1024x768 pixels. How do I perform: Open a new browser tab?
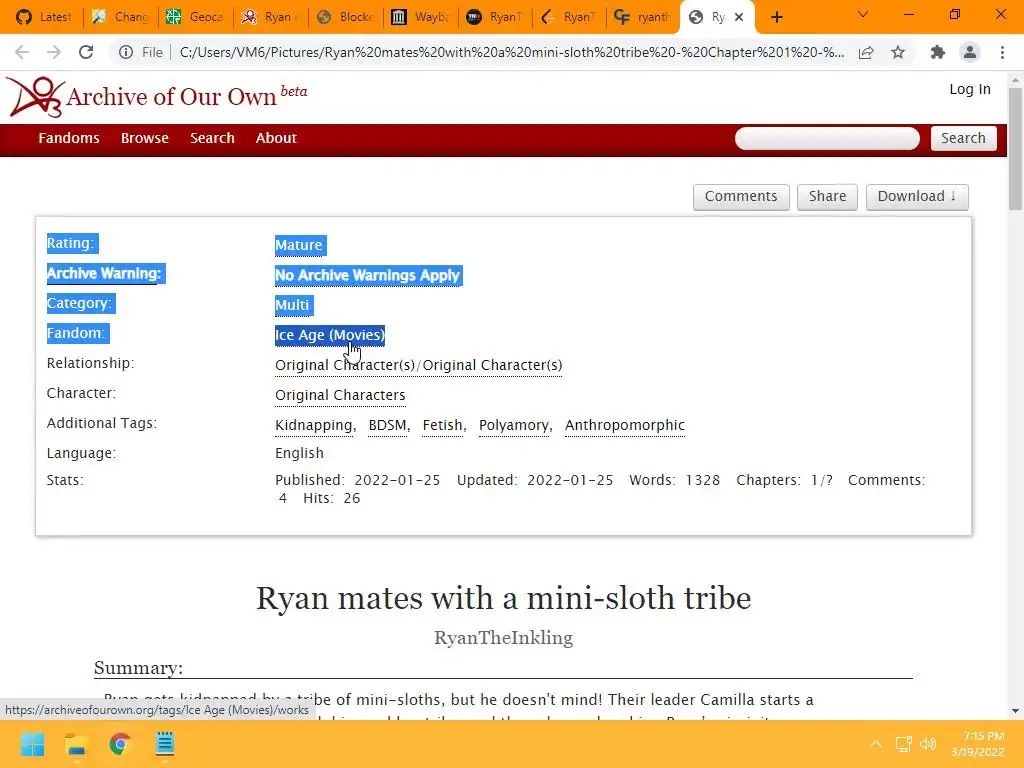[776, 17]
